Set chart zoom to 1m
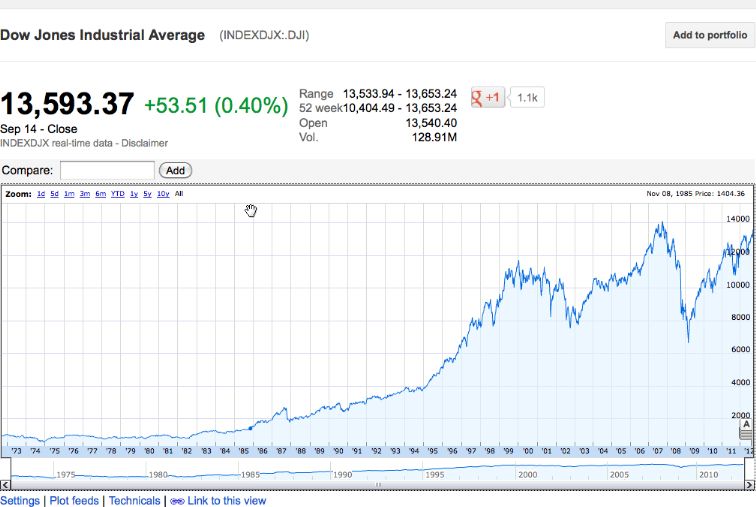 pyautogui.click(x=69, y=194)
